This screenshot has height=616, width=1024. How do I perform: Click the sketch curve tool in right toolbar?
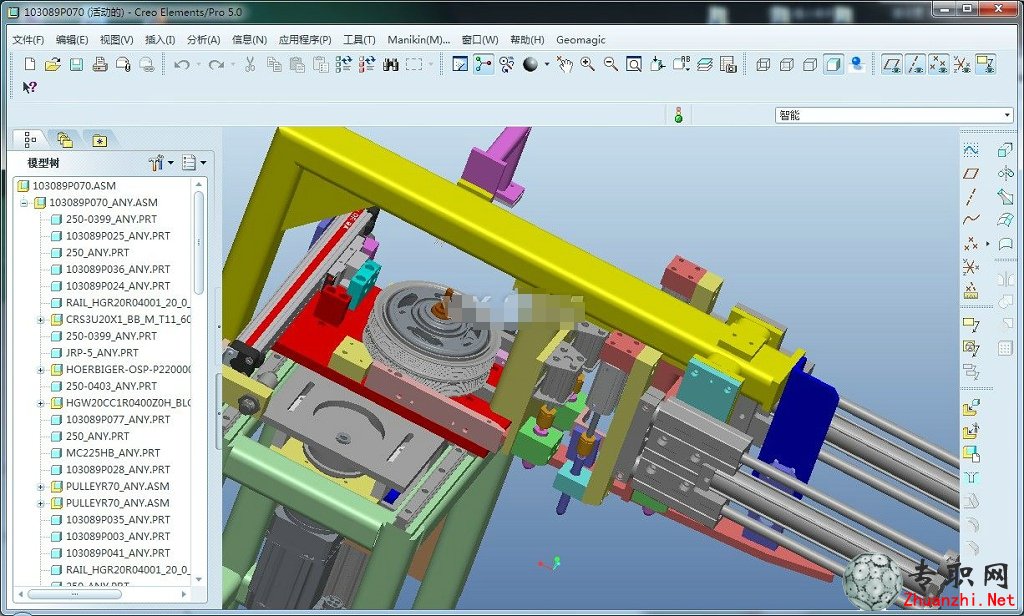tap(971, 150)
